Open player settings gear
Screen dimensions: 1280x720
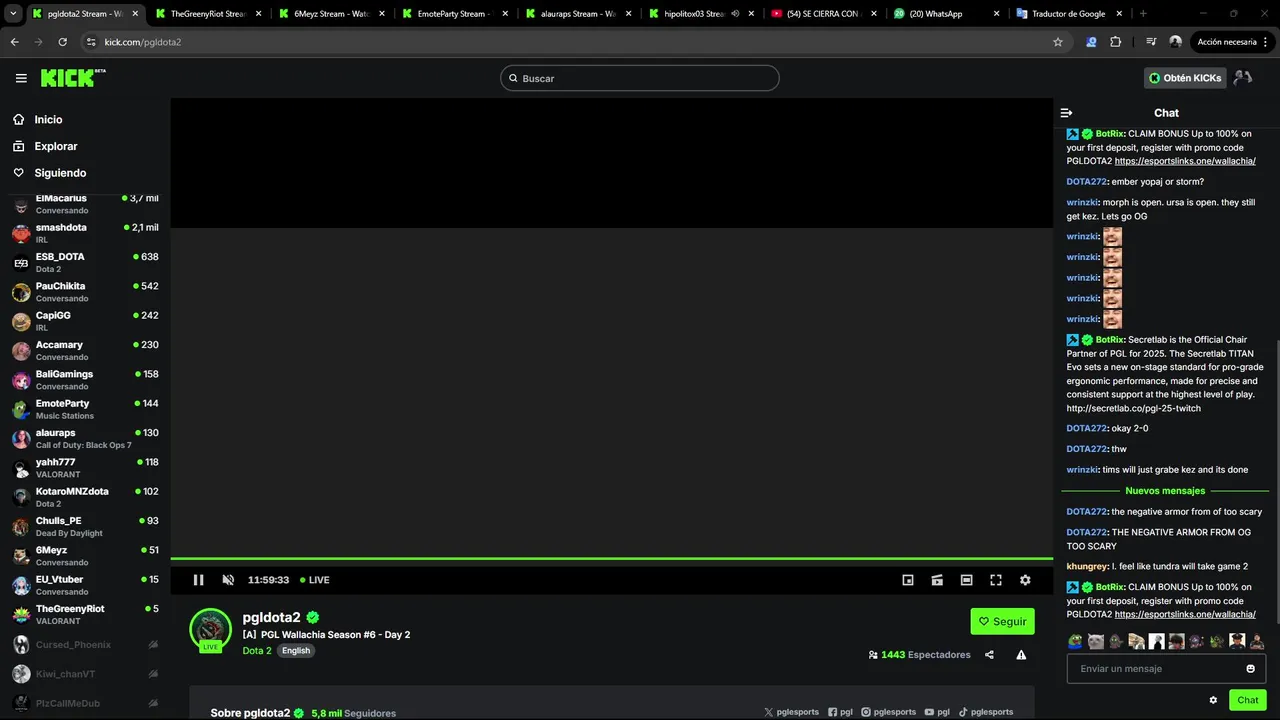pos(1025,580)
